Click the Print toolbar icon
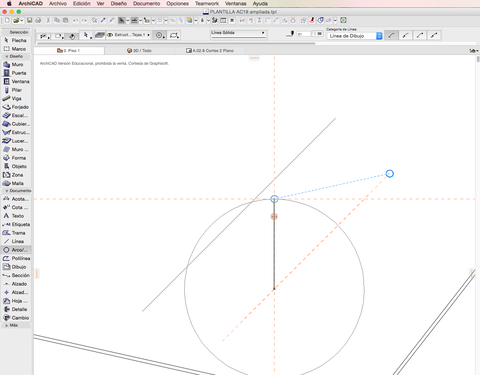The height and width of the screenshot is (375, 480). pyautogui.click(x=38, y=21)
